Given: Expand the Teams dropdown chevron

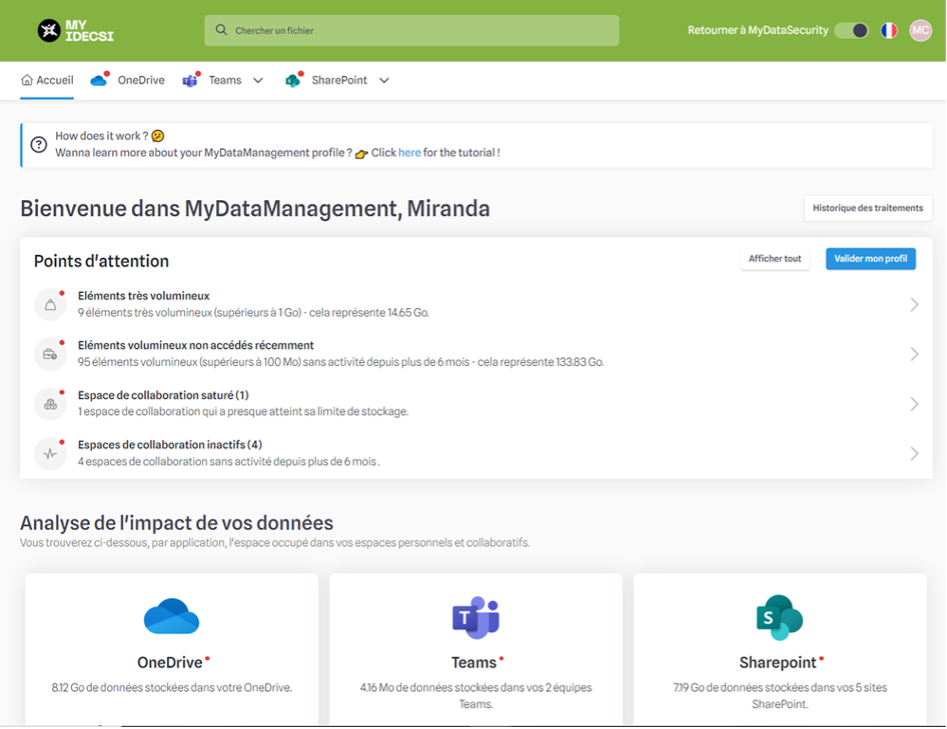Looking at the screenshot, I should tap(258, 80).
